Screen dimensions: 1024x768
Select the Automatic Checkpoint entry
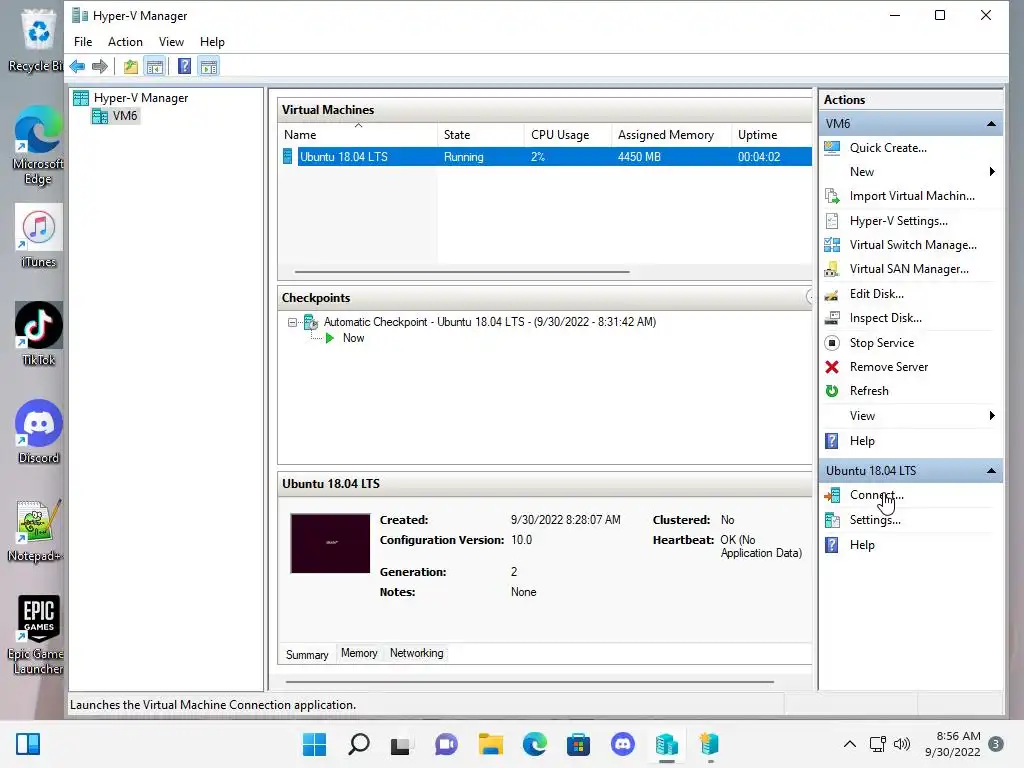tap(490, 322)
